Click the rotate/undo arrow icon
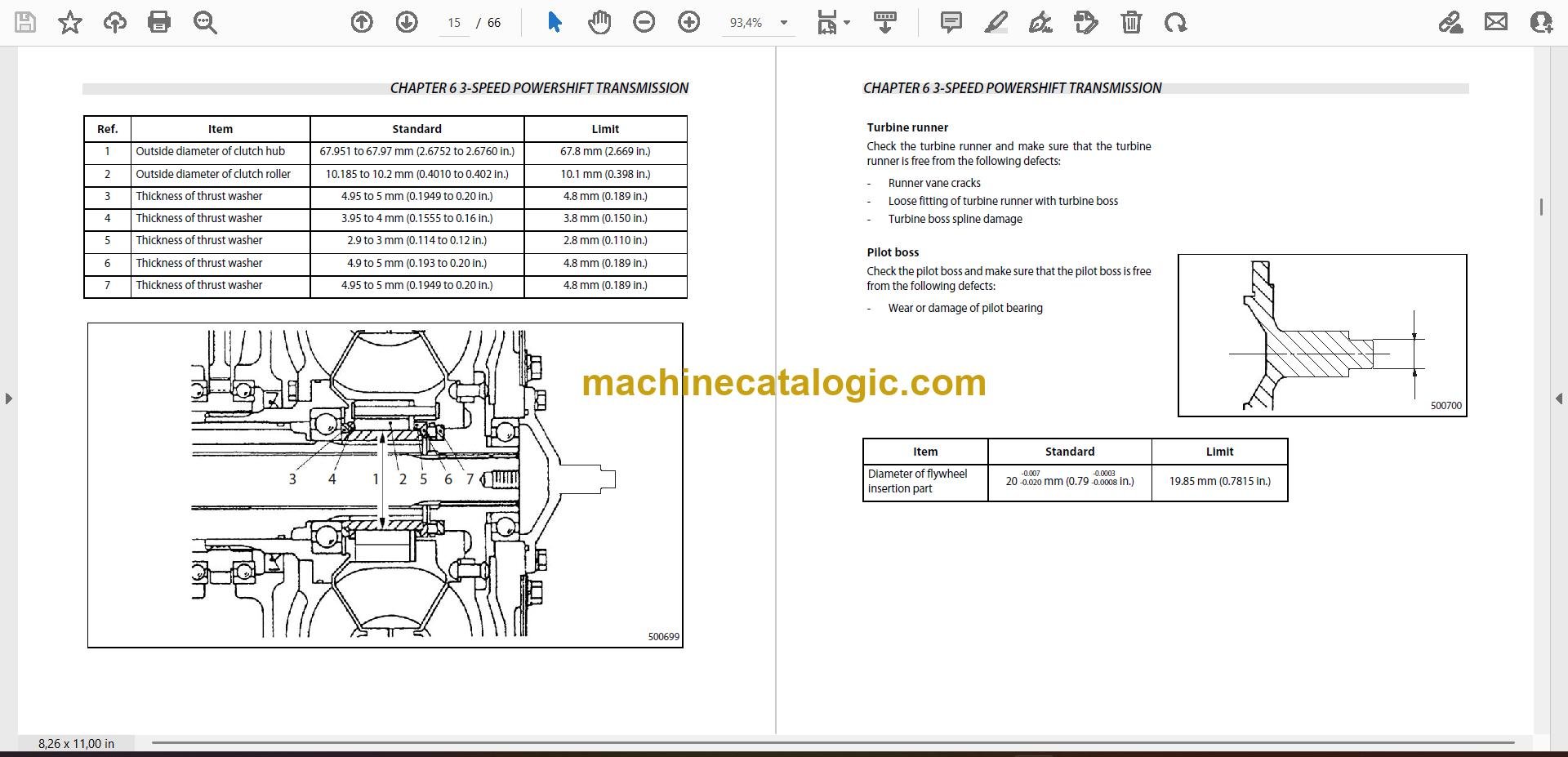 [x=1176, y=22]
